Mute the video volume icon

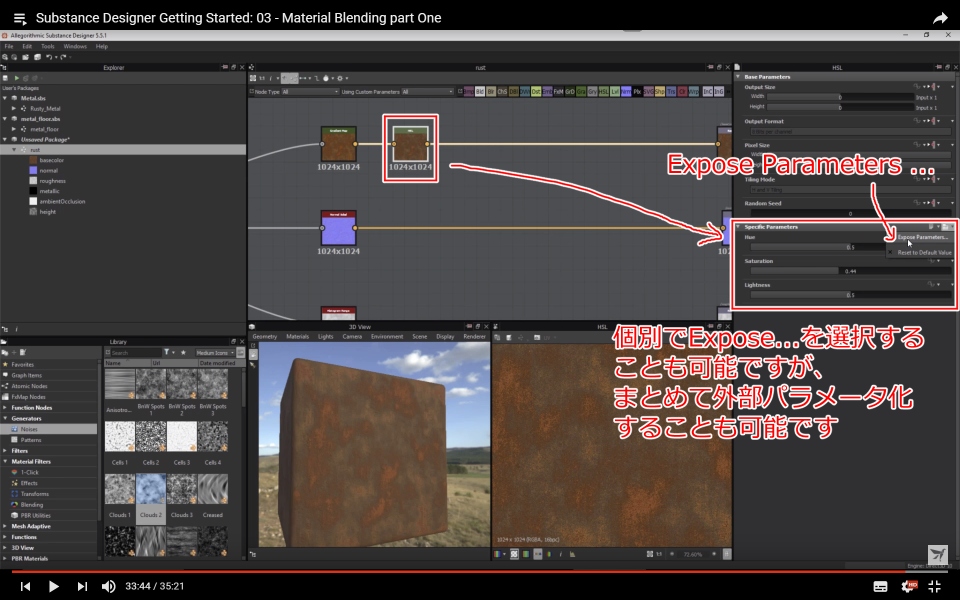click(x=108, y=587)
